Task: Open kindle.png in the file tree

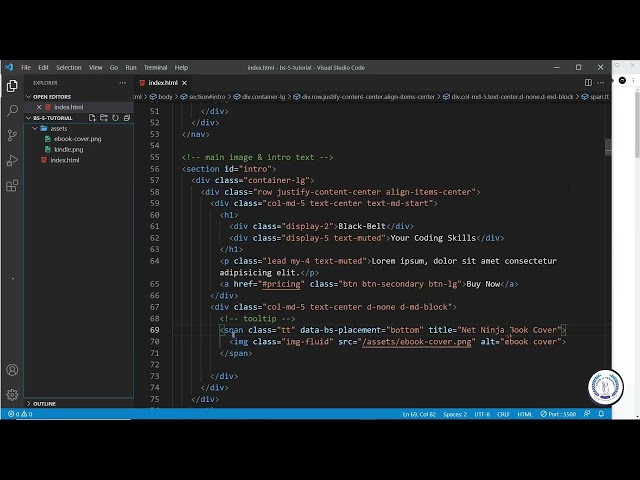Action: coord(69,149)
